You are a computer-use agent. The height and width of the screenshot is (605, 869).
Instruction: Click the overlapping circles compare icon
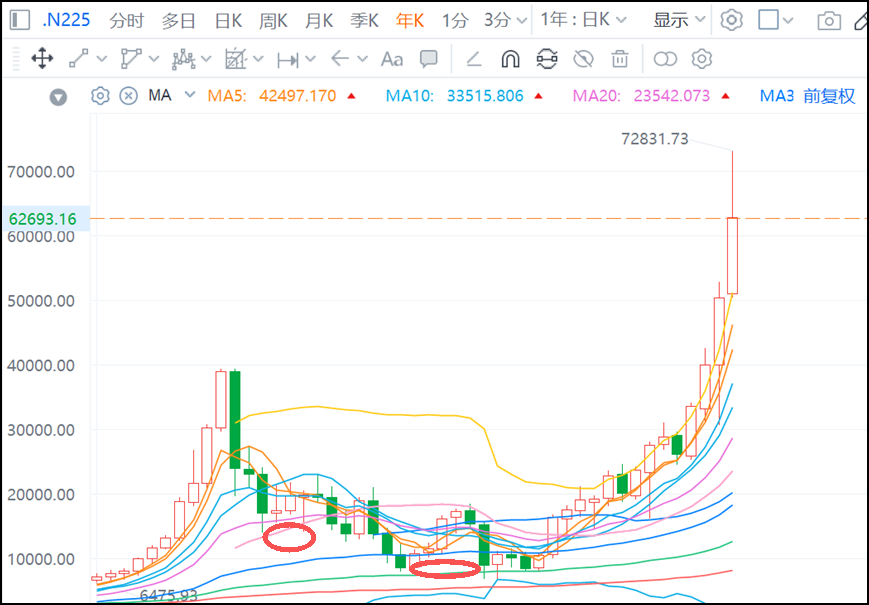tap(665, 59)
